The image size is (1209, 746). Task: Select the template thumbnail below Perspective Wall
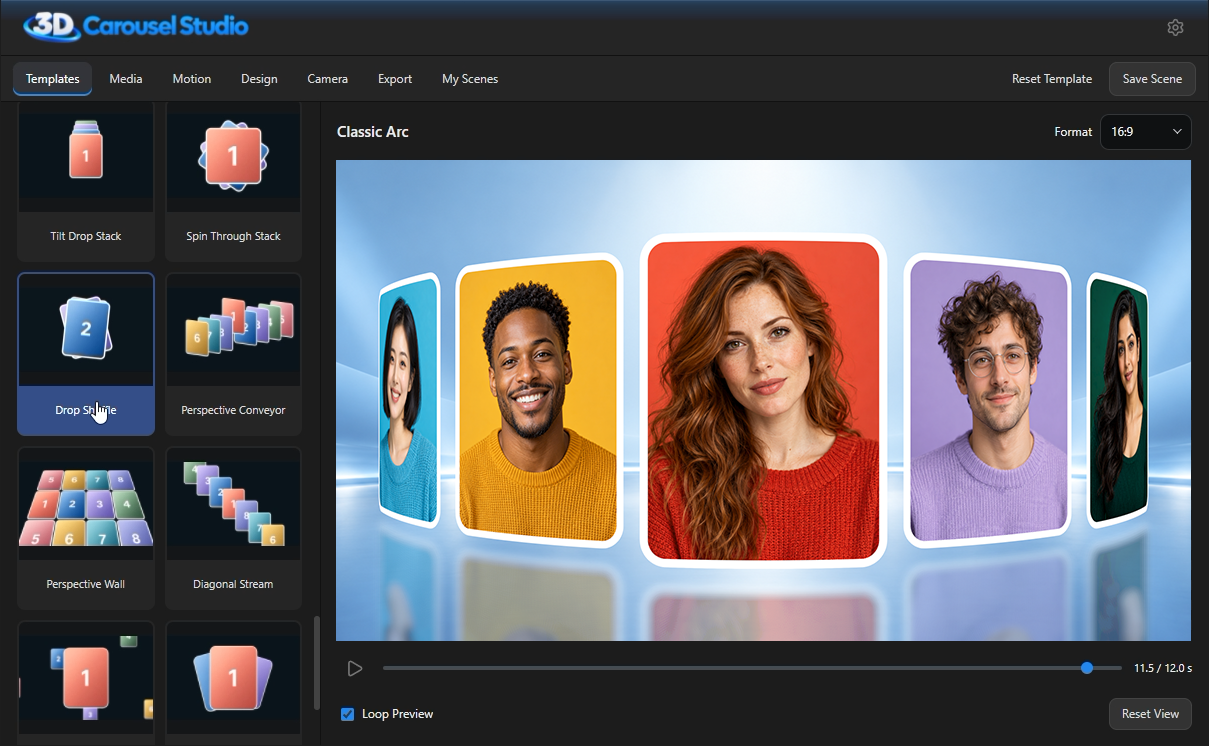(86, 680)
